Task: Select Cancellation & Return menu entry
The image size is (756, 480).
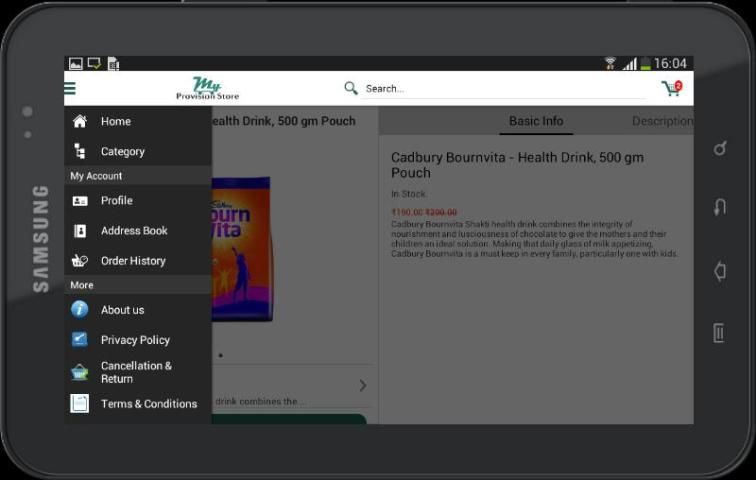Action: pyautogui.click(x=136, y=372)
